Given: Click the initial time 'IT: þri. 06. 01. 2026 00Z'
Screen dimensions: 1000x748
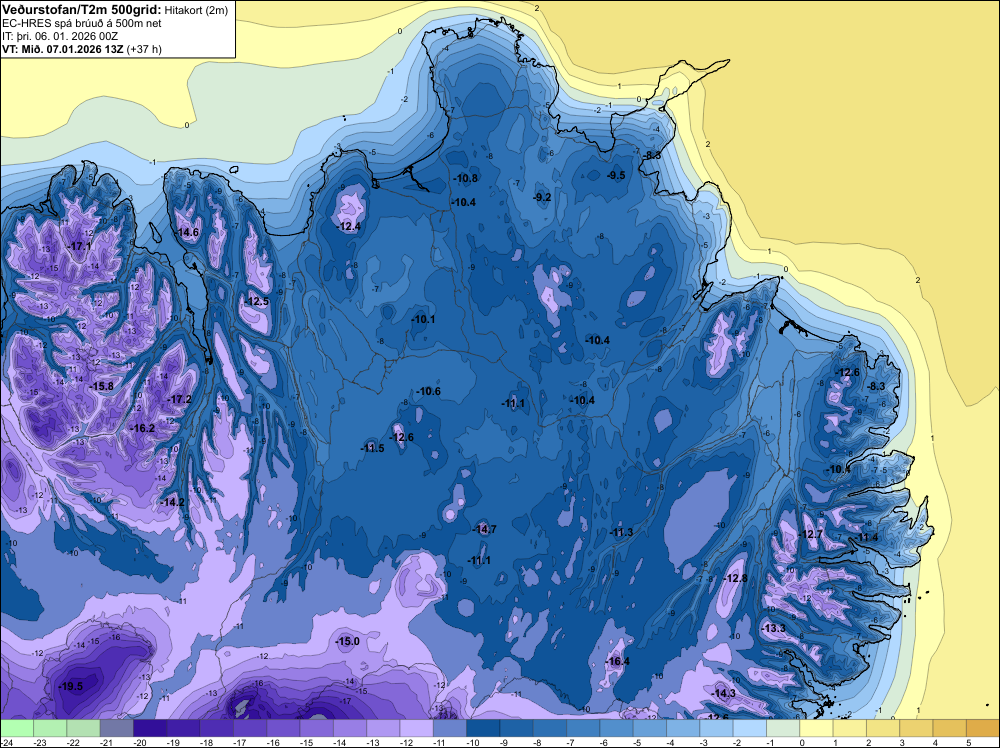Looking at the screenshot, I should (x=60, y=36).
